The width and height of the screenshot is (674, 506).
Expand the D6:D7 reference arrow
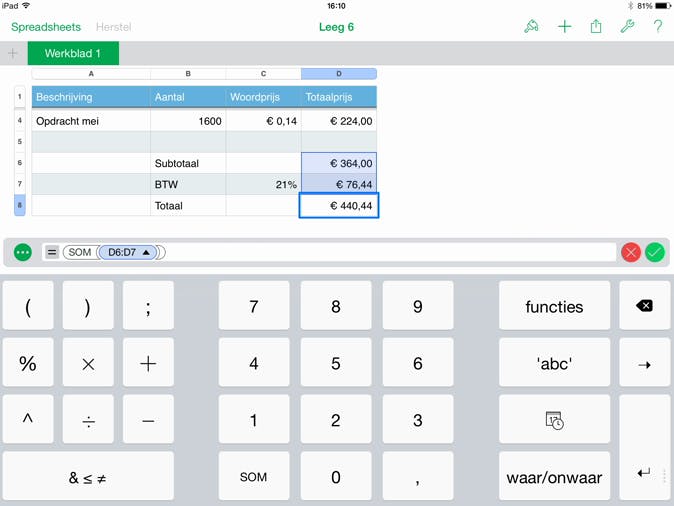(x=146, y=252)
